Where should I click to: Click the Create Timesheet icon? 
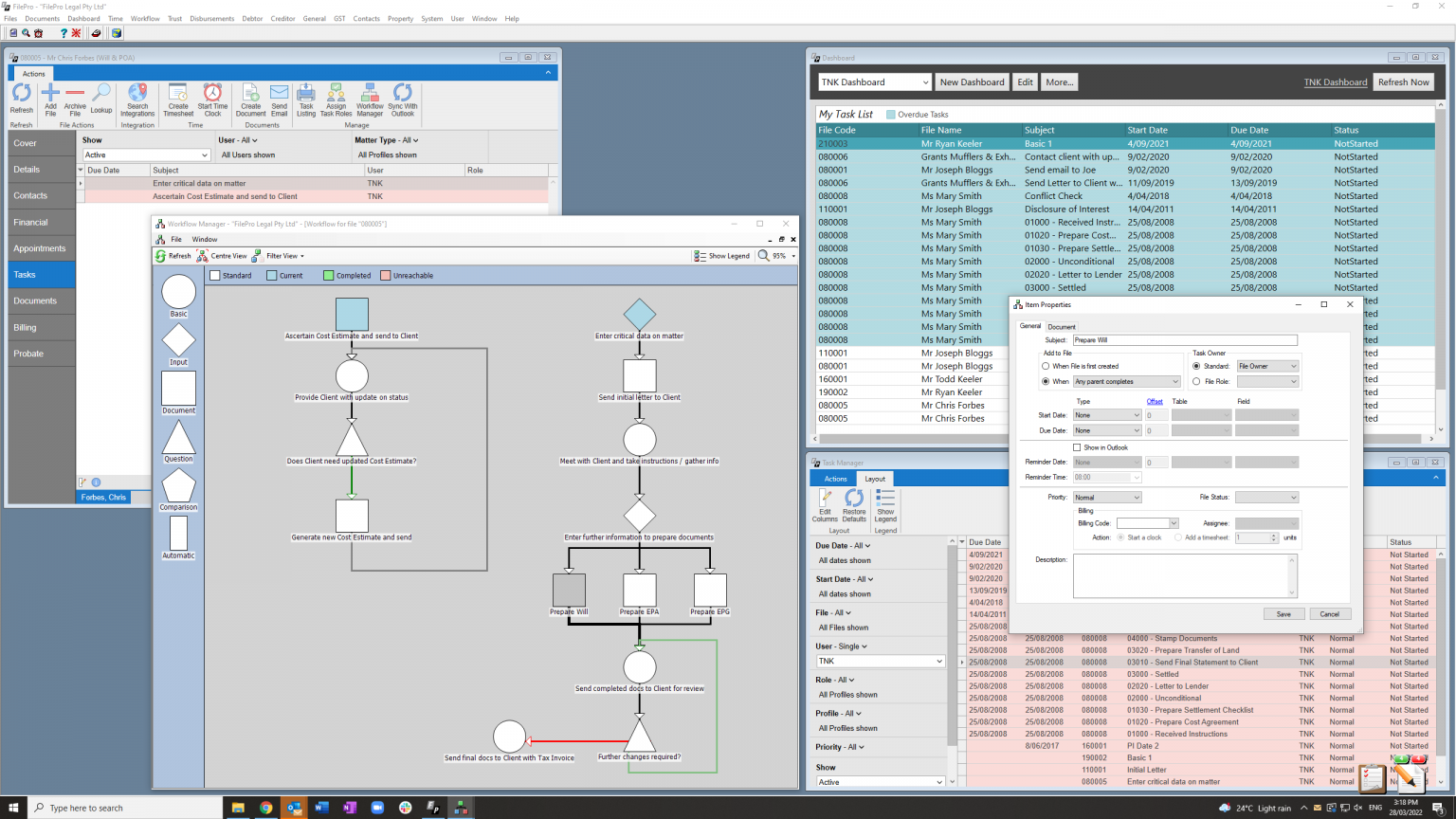tap(176, 100)
